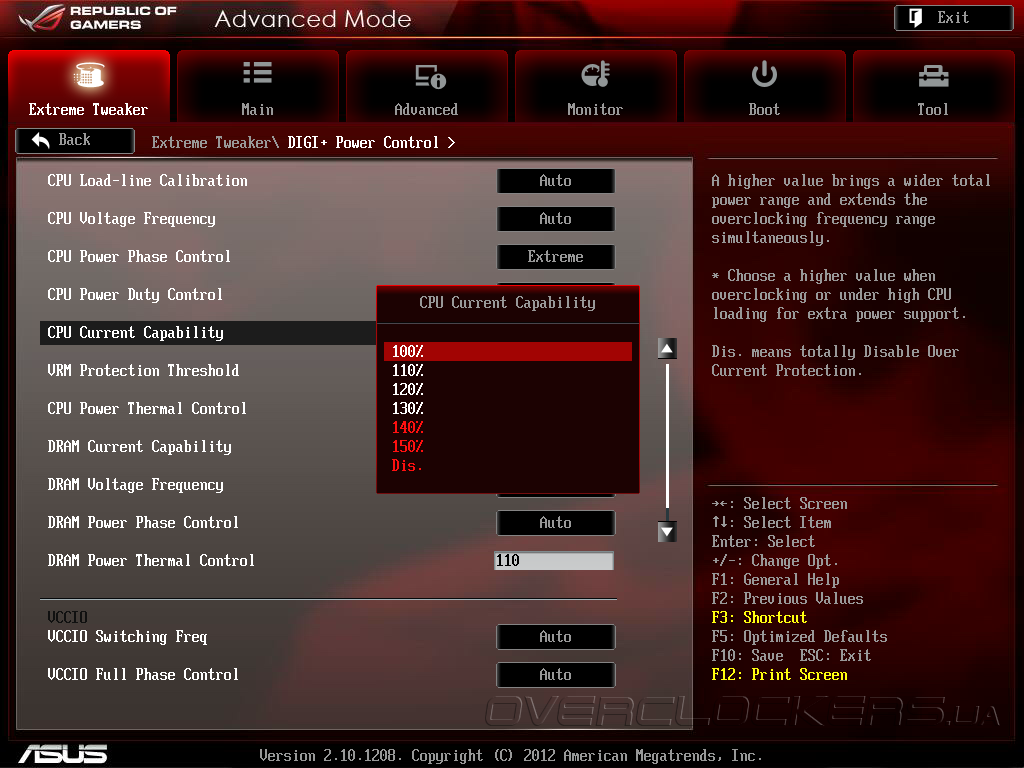Click the F5: Optimized Defaults help entry
This screenshot has height=768, width=1024.
(799, 637)
